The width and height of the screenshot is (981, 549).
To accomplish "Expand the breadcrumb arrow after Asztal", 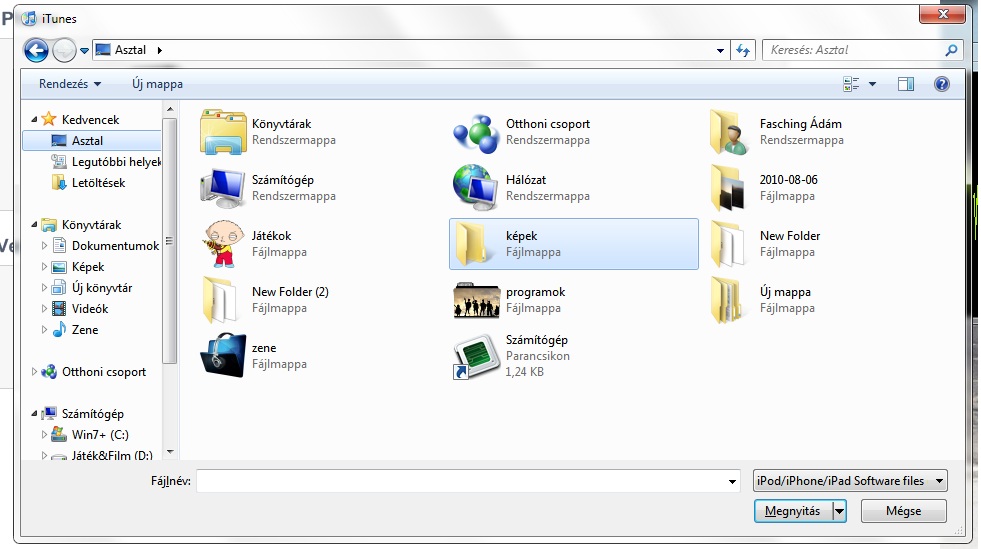I will tap(160, 50).
